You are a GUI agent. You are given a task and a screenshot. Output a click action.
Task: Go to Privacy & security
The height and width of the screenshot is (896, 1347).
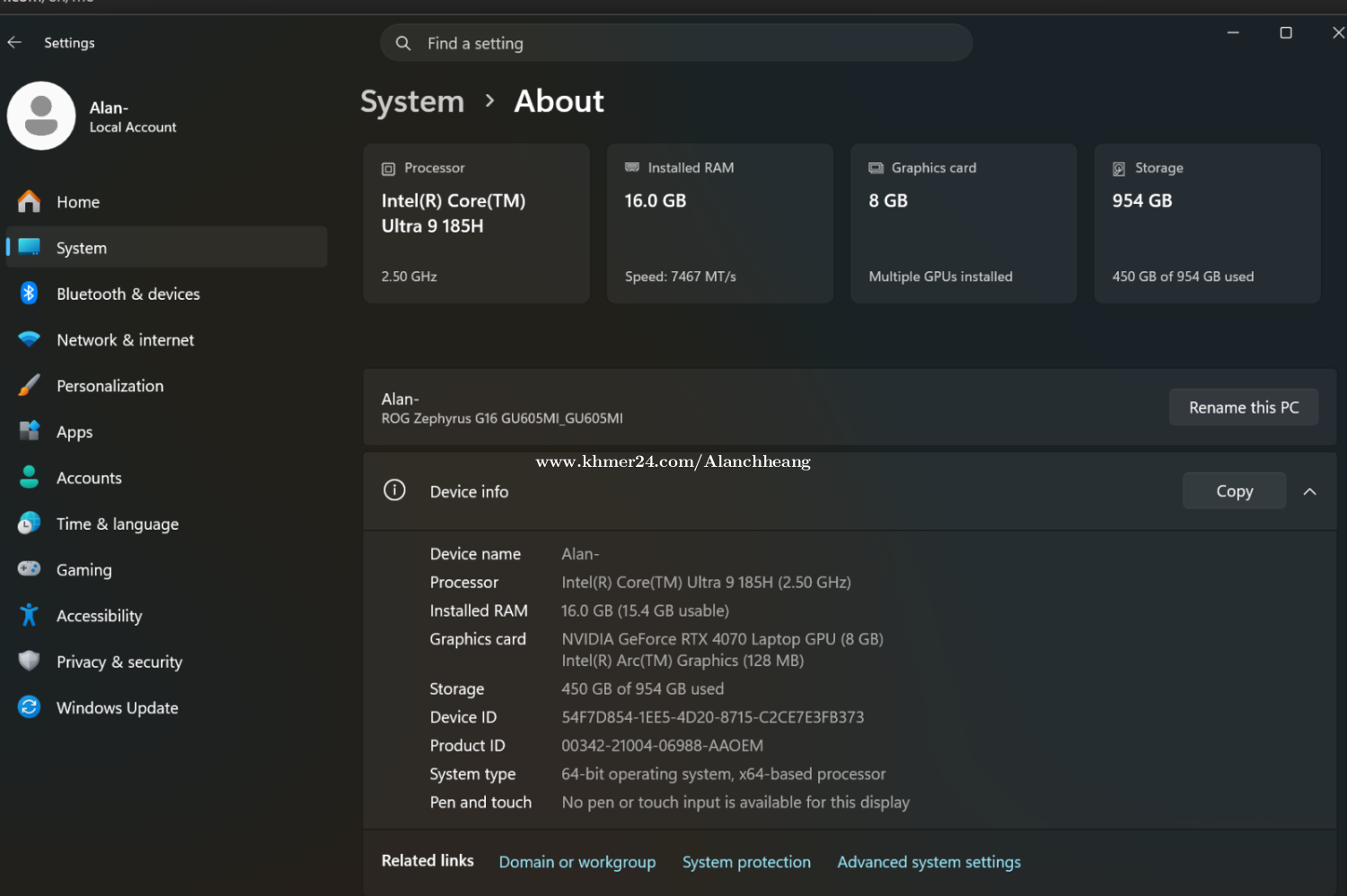pyautogui.click(x=166, y=662)
